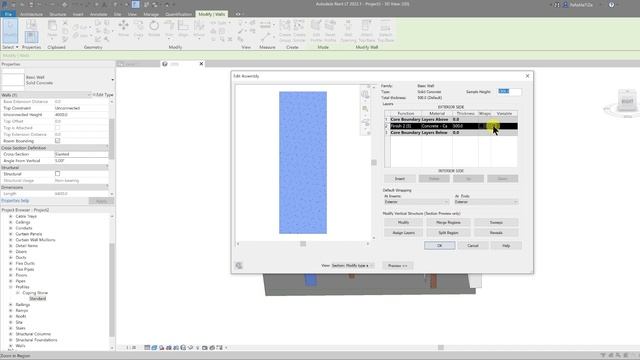
Task: Click Cancel in Edit Assembly dialog
Action: [473, 246]
